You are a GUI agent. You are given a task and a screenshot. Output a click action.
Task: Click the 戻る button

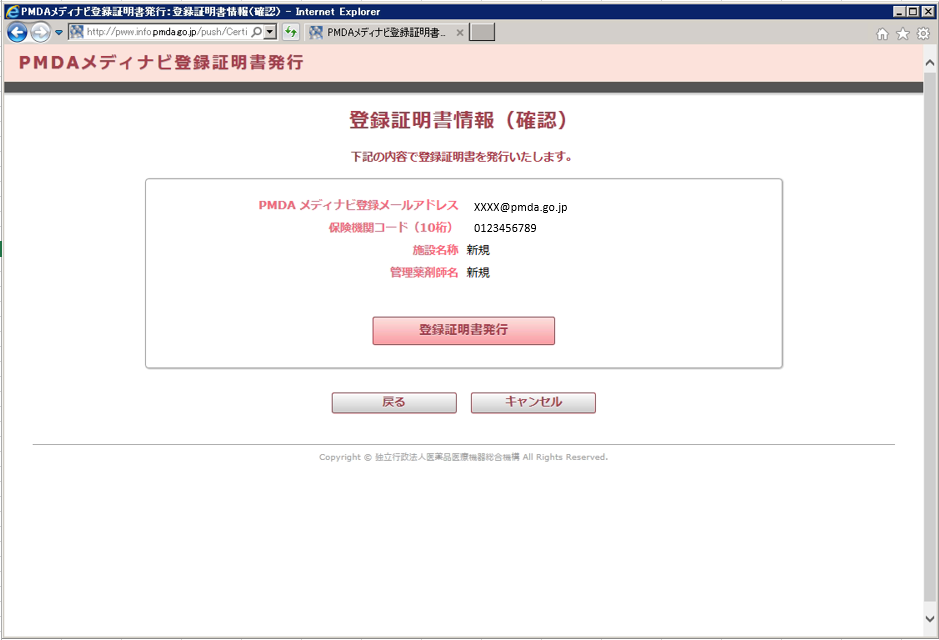[394, 402]
